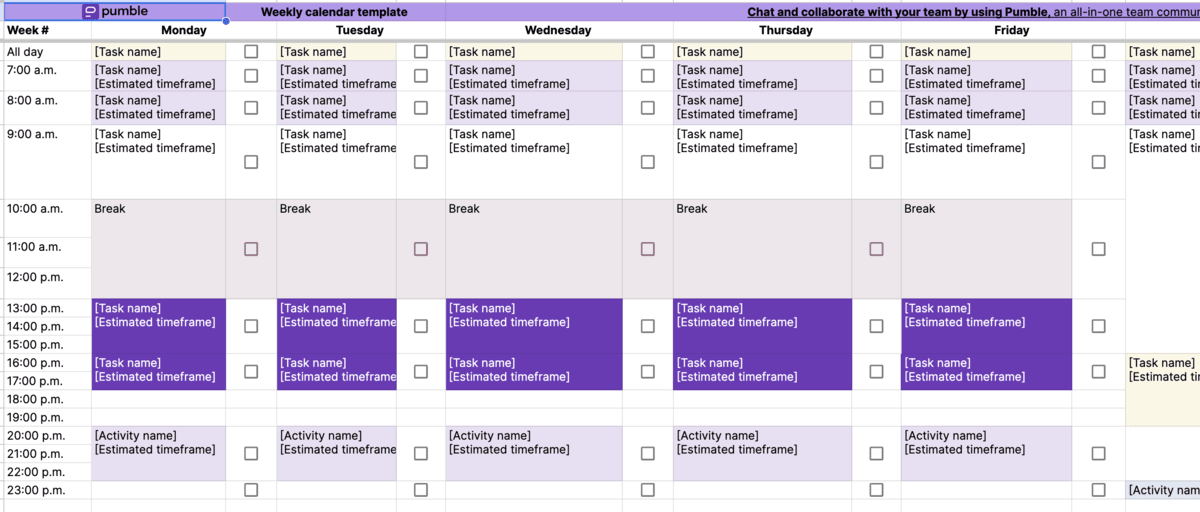Image resolution: width=1200 pixels, height=512 pixels.
Task: Tick Wednesday's 20:00 p.m. activity checkbox
Action: pyautogui.click(x=648, y=453)
